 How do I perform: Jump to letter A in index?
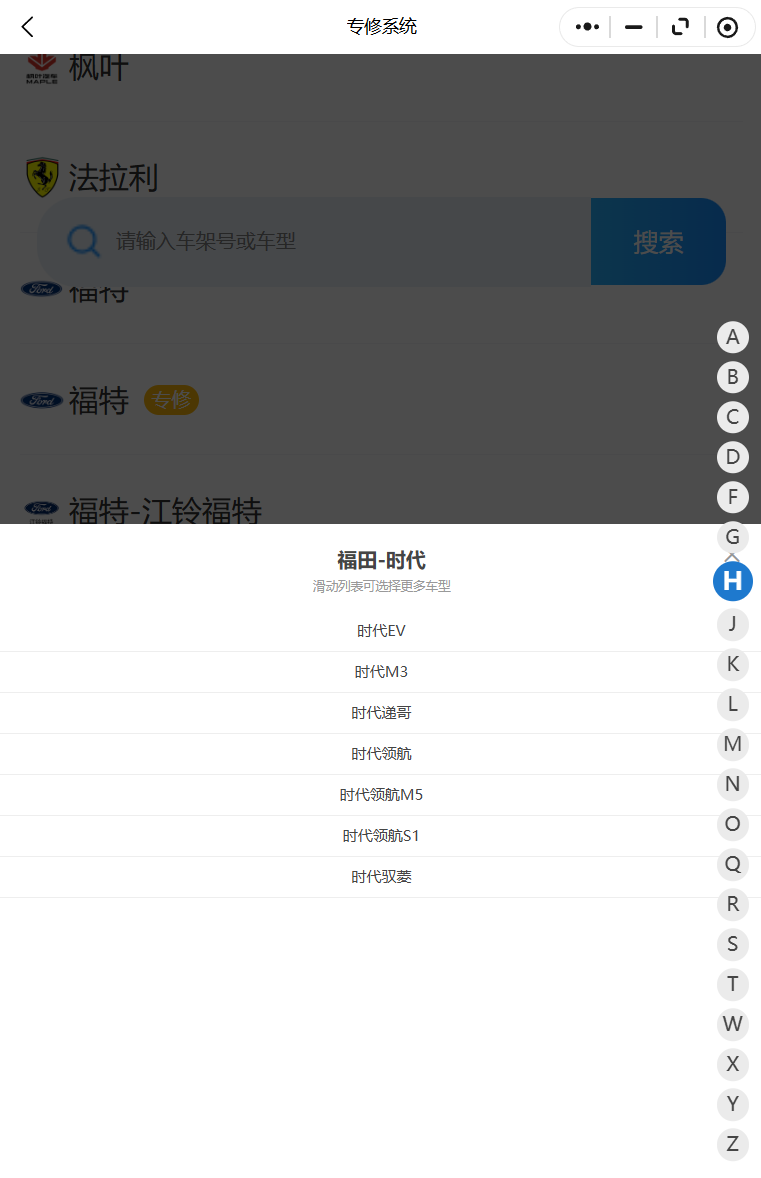(732, 337)
